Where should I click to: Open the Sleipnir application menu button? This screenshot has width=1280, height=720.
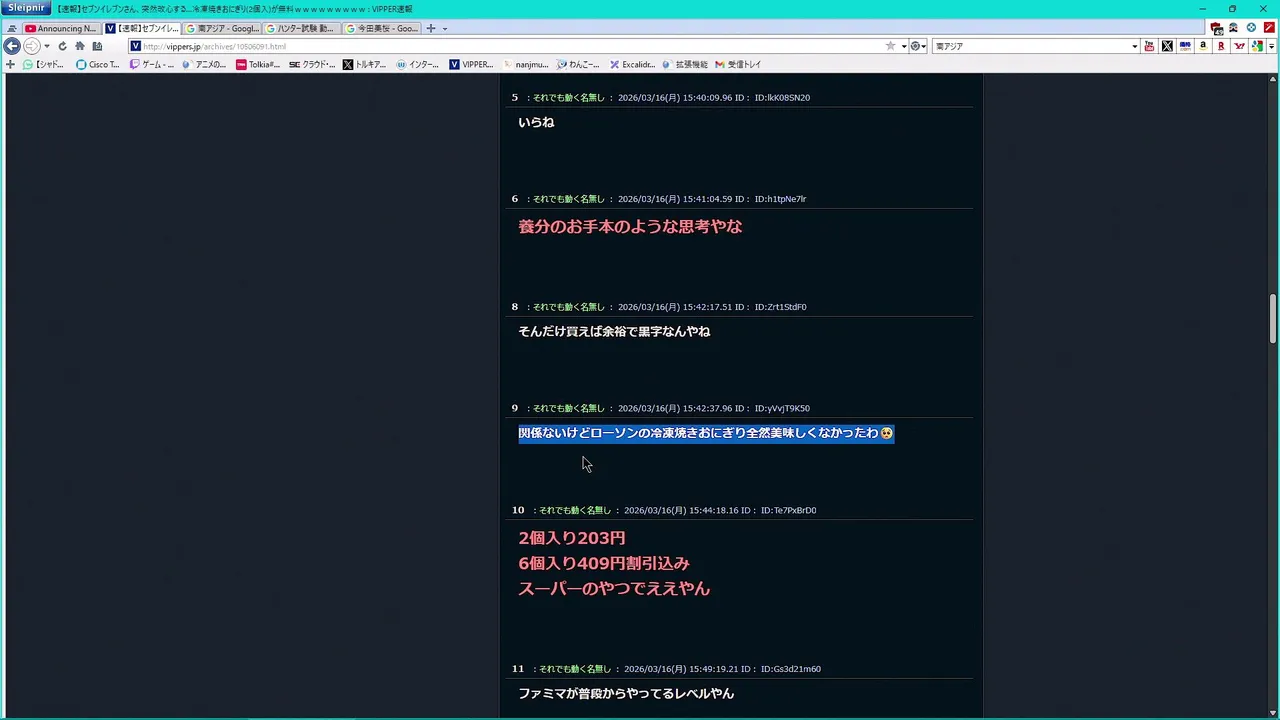coord(26,8)
